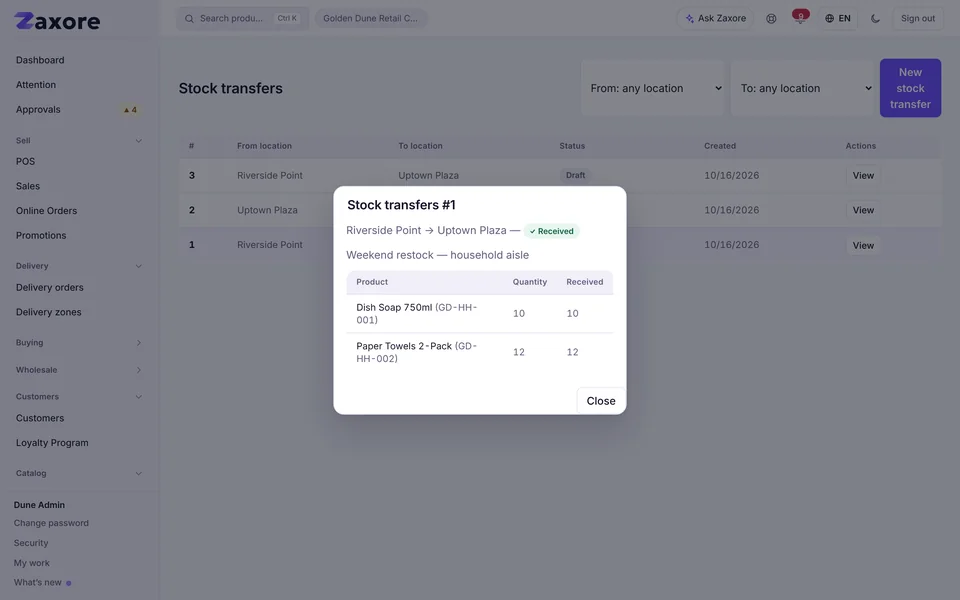The width and height of the screenshot is (960, 600).
Task: Close the Stock transfers #1 dialog
Action: (601, 401)
